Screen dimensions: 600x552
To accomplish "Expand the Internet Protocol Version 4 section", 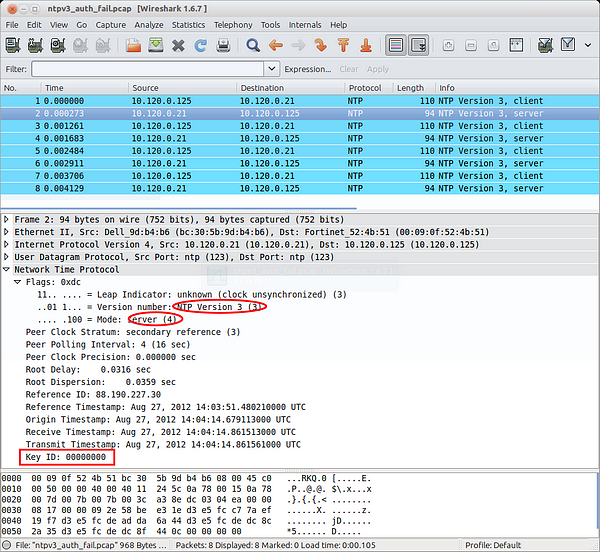I will tap(8, 244).
